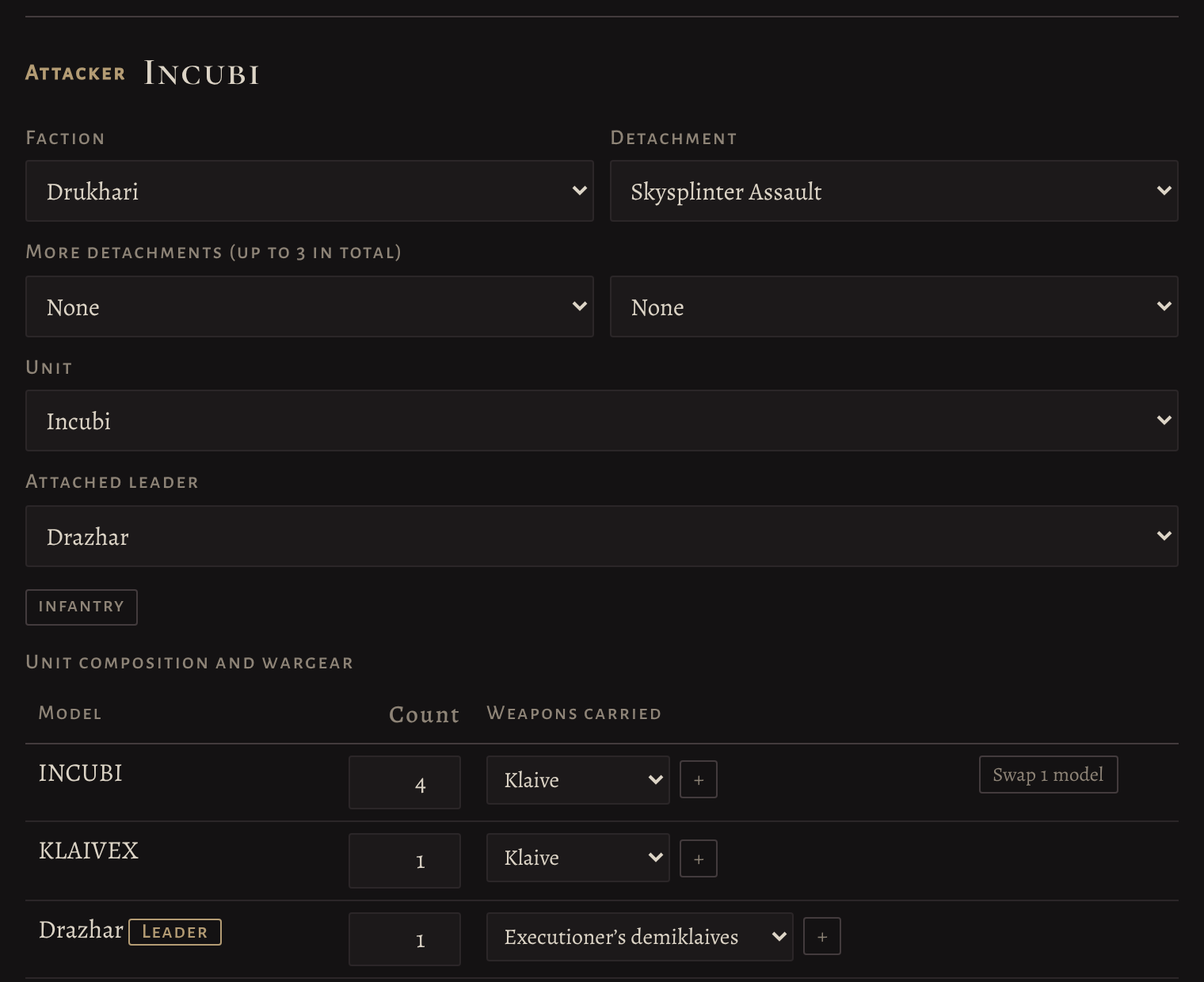The width and height of the screenshot is (1204, 982).
Task: Click the INCUBI model name in the table
Action: tap(81, 773)
